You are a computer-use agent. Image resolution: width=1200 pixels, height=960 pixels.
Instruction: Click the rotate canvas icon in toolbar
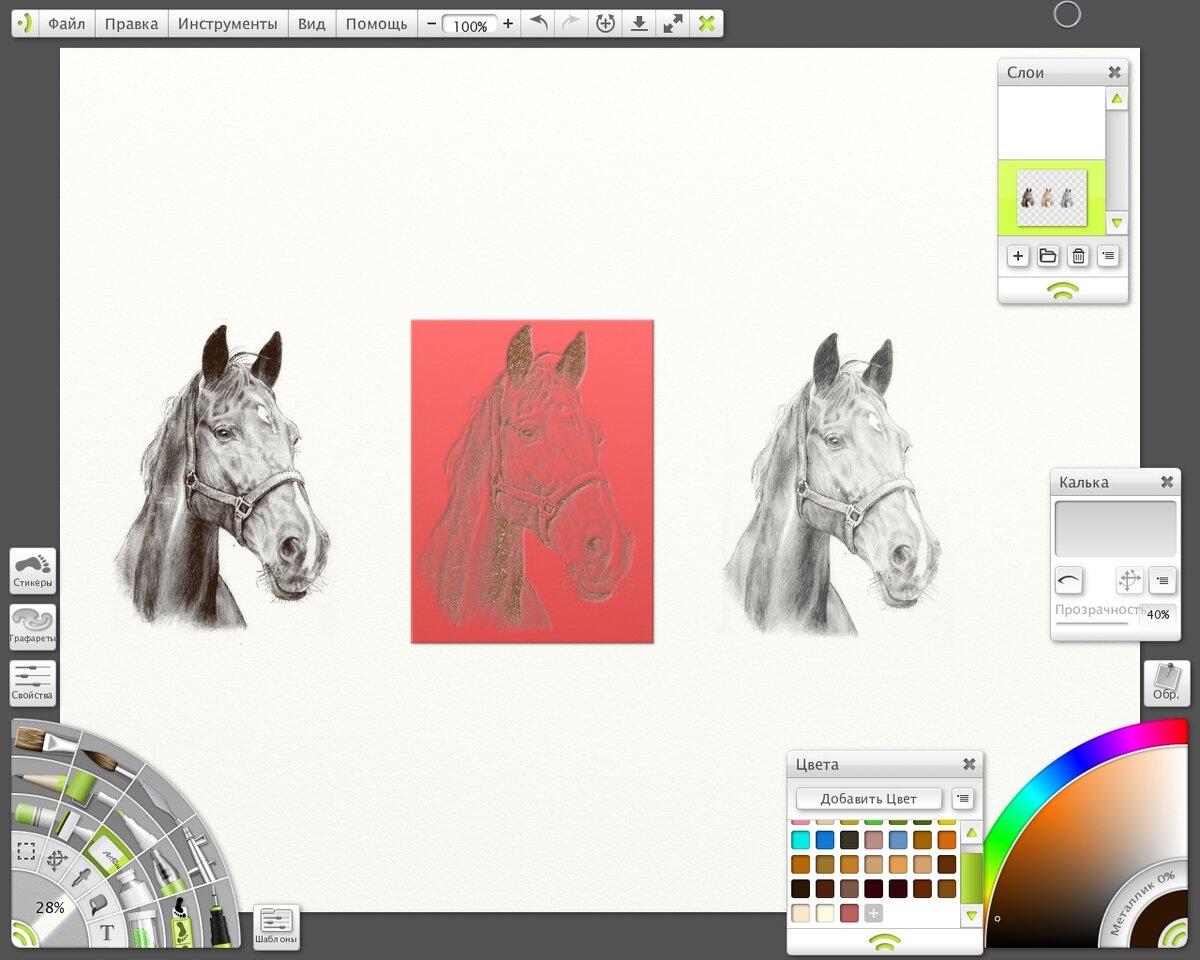click(x=605, y=23)
